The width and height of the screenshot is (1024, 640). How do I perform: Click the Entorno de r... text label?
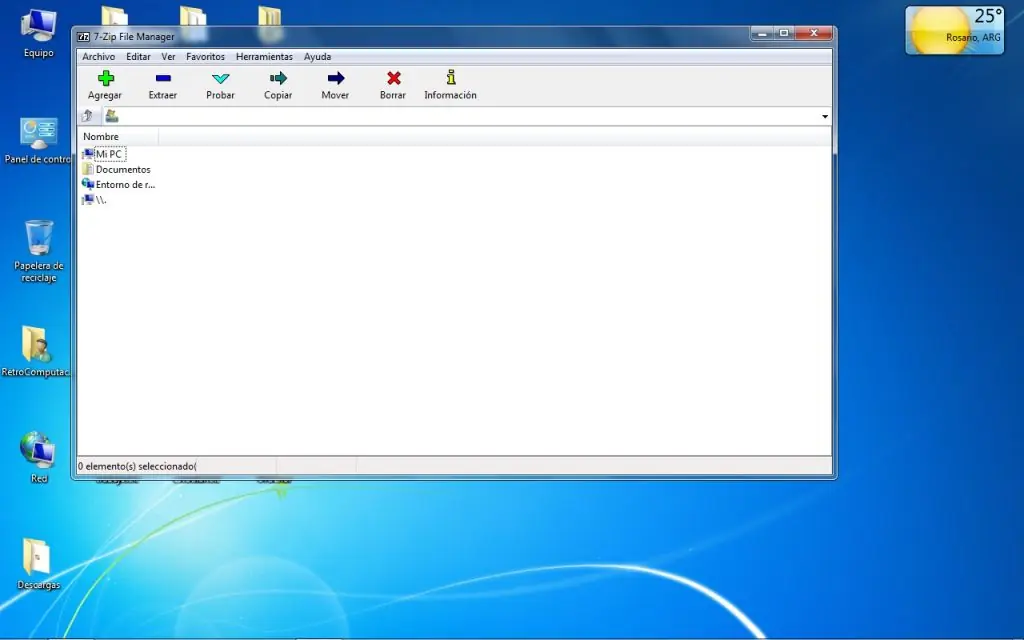(125, 184)
